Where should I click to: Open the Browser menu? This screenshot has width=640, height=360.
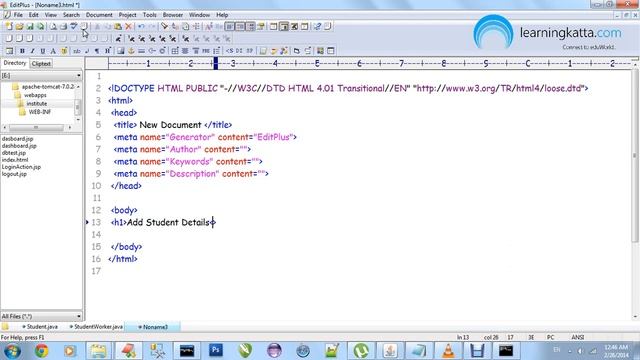click(x=173, y=15)
